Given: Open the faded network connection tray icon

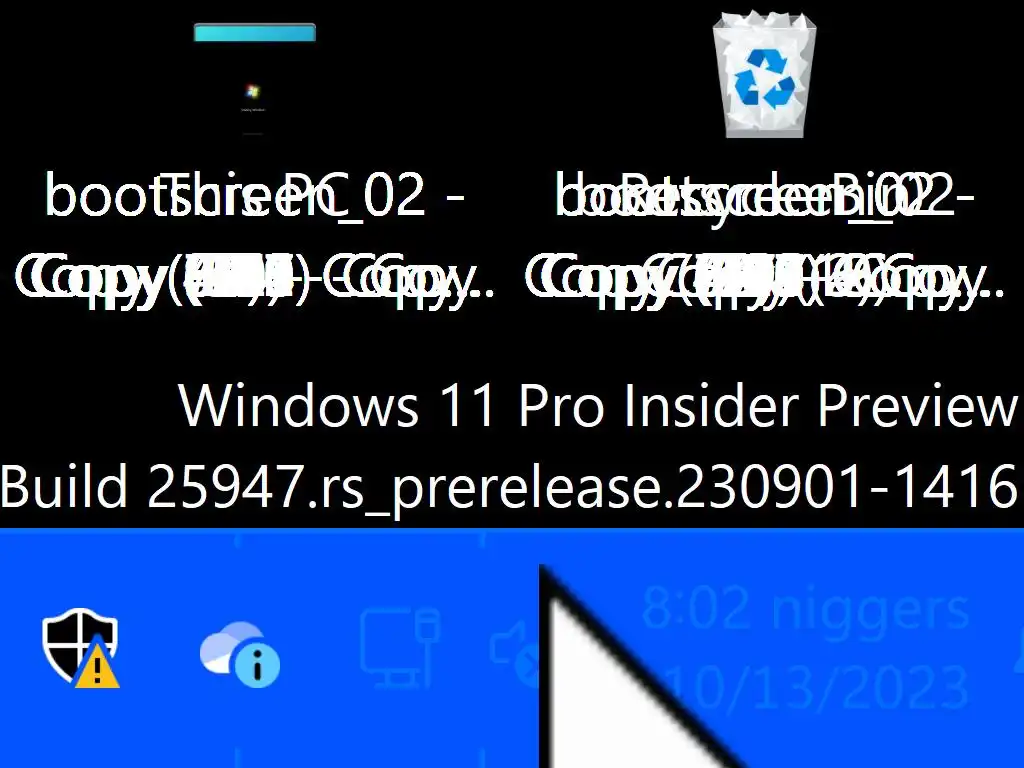Looking at the screenshot, I should (x=400, y=647).
